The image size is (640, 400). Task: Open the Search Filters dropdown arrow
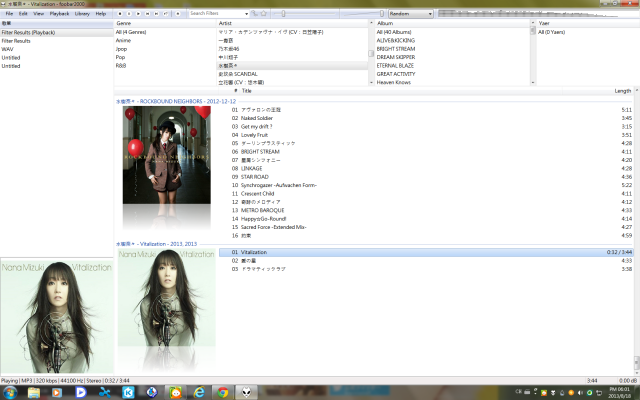tap(246, 13)
